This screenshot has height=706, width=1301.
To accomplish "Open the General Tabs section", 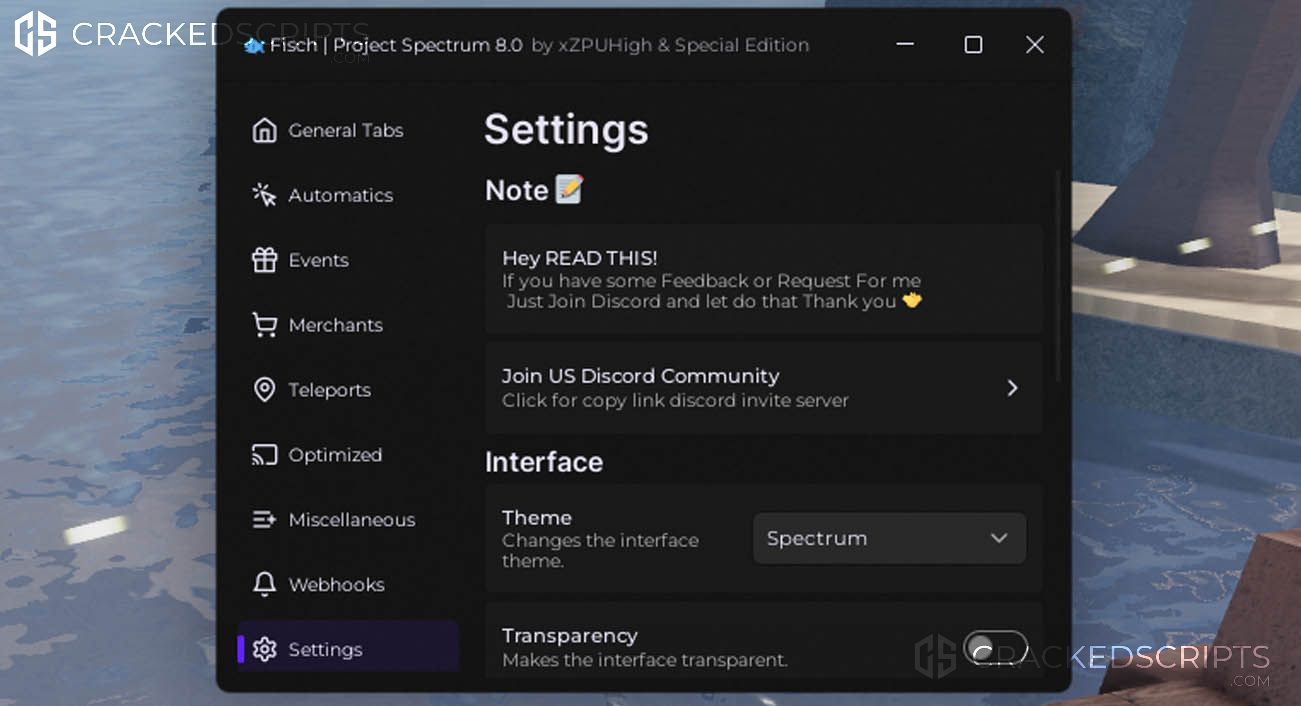I will click(348, 131).
